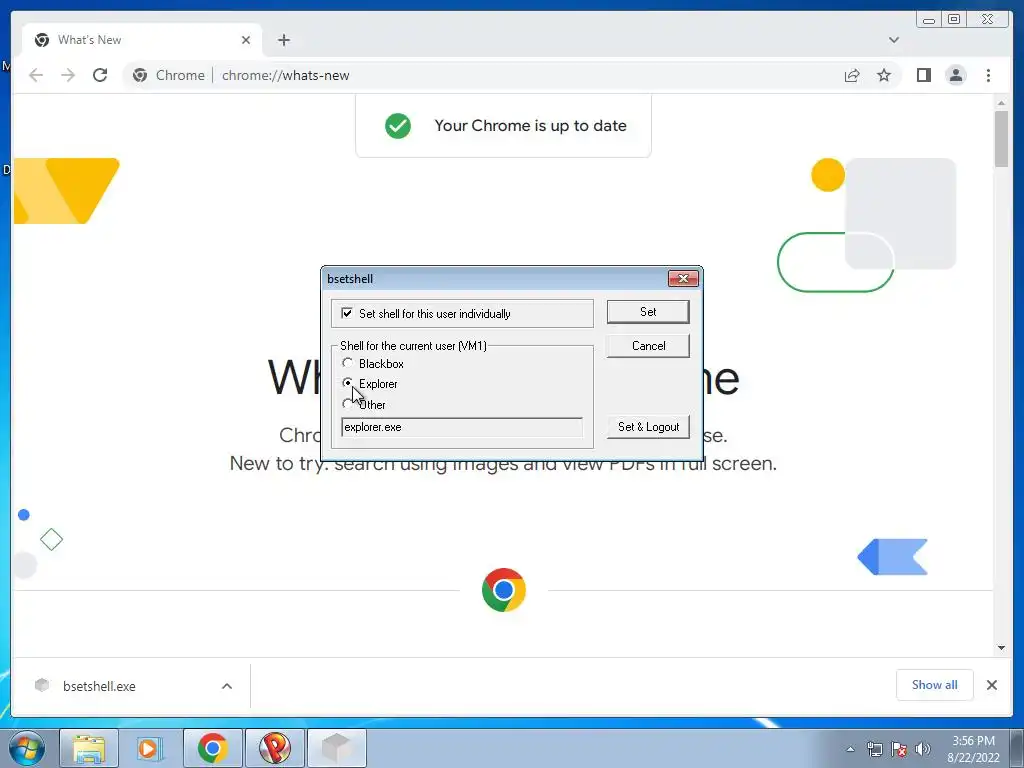The height and width of the screenshot is (768, 1024).
Task: Click the Chrome forward arrow
Action: (x=68, y=75)
